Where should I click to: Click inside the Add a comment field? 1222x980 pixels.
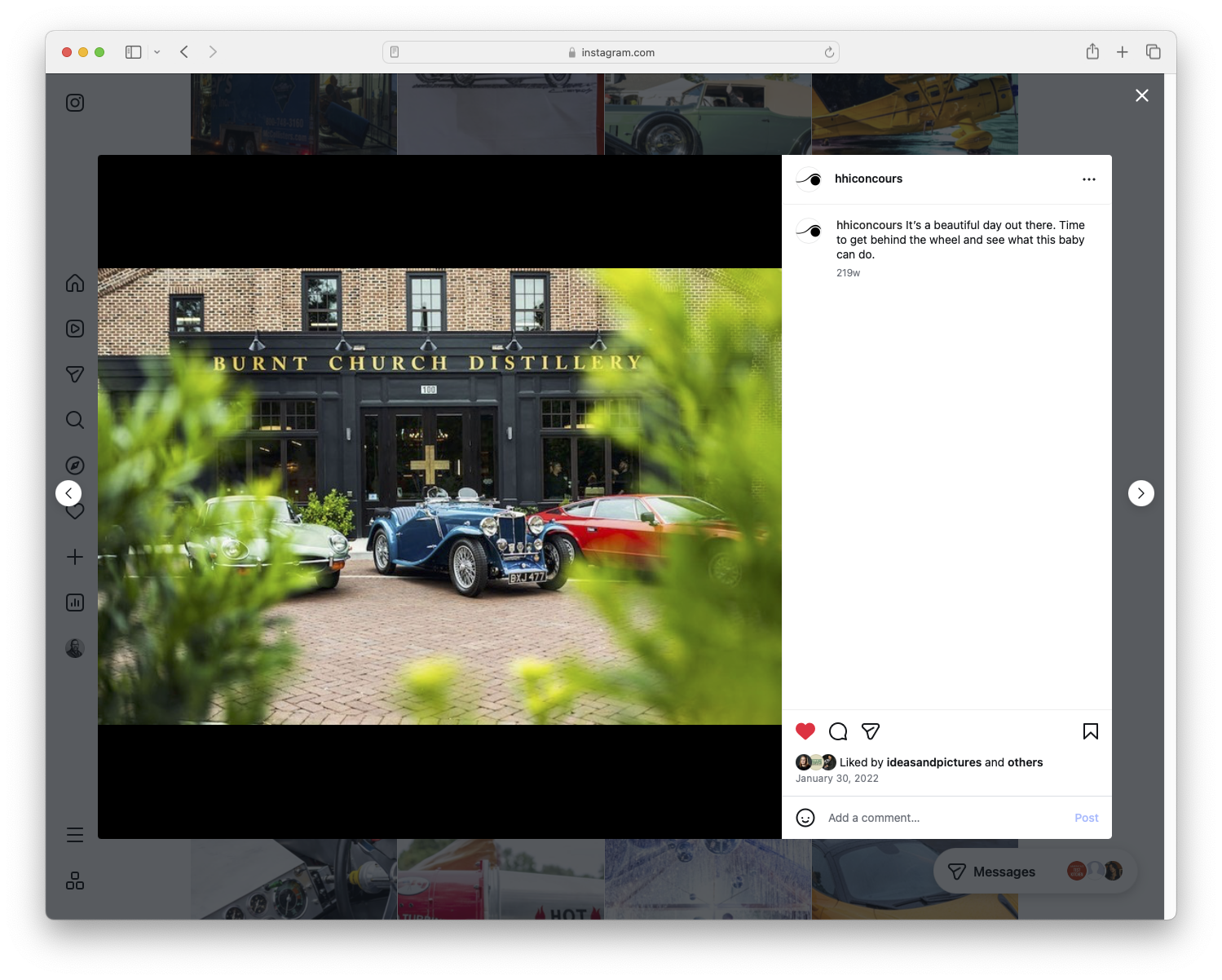point(897,817)
